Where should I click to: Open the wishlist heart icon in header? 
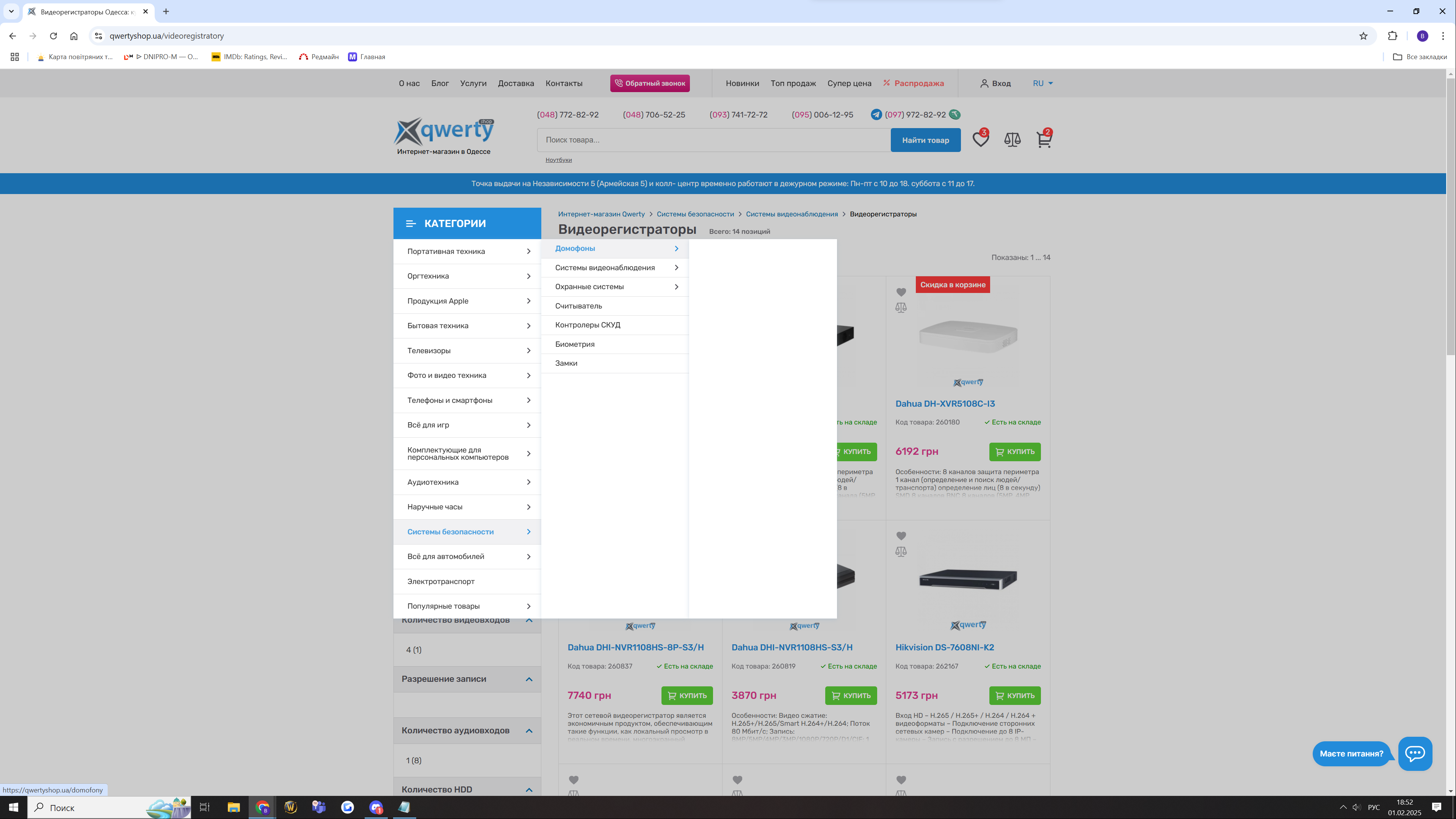[980, 139]
